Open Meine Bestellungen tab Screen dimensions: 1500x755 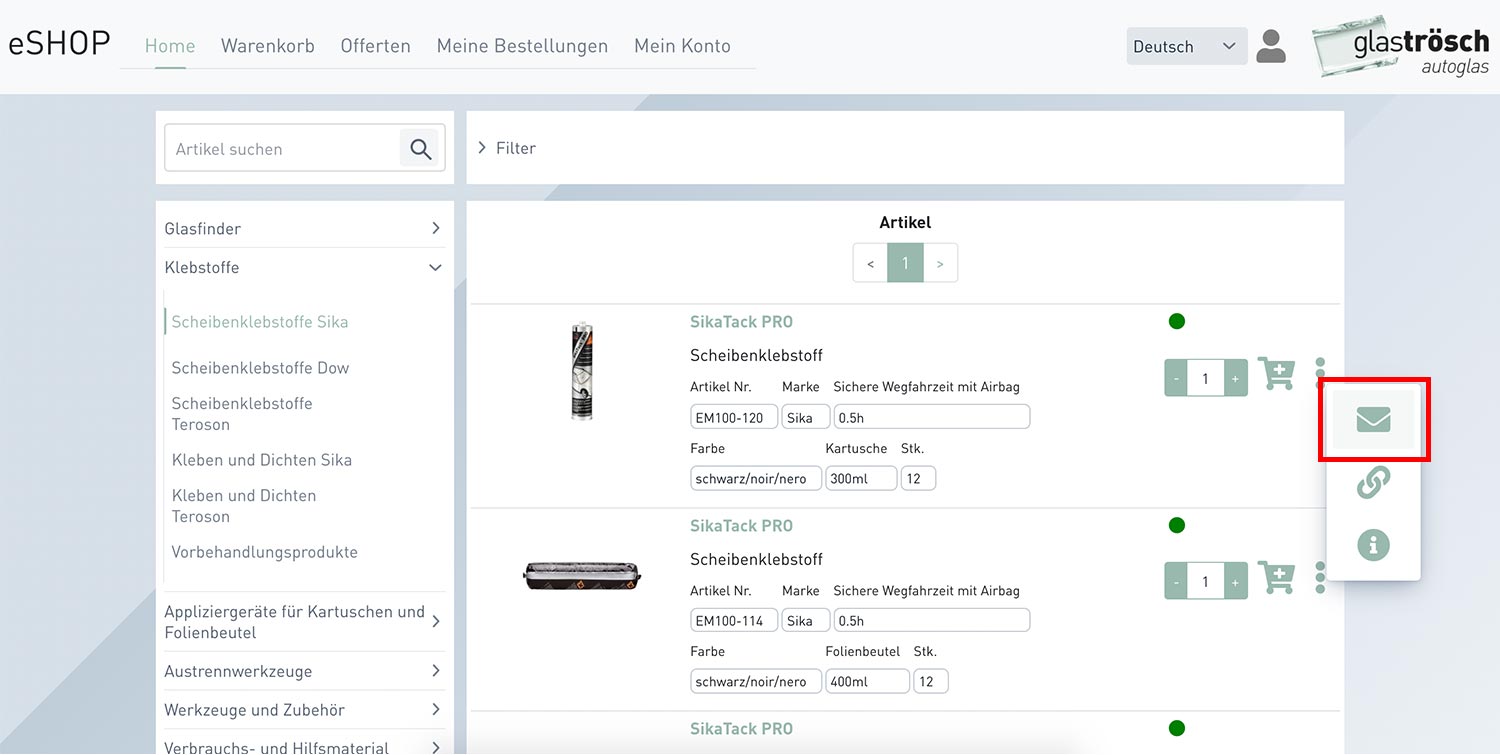[522, 46]
